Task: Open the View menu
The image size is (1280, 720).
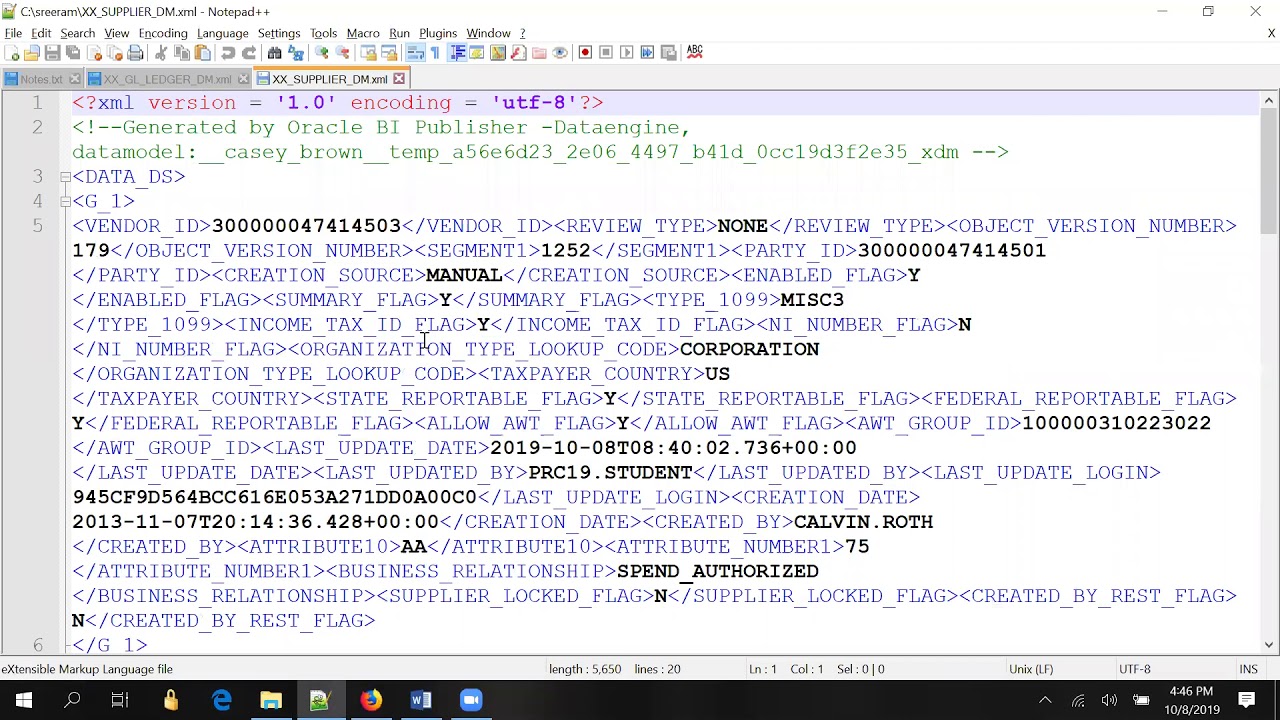Action: [x=116, y=33]
